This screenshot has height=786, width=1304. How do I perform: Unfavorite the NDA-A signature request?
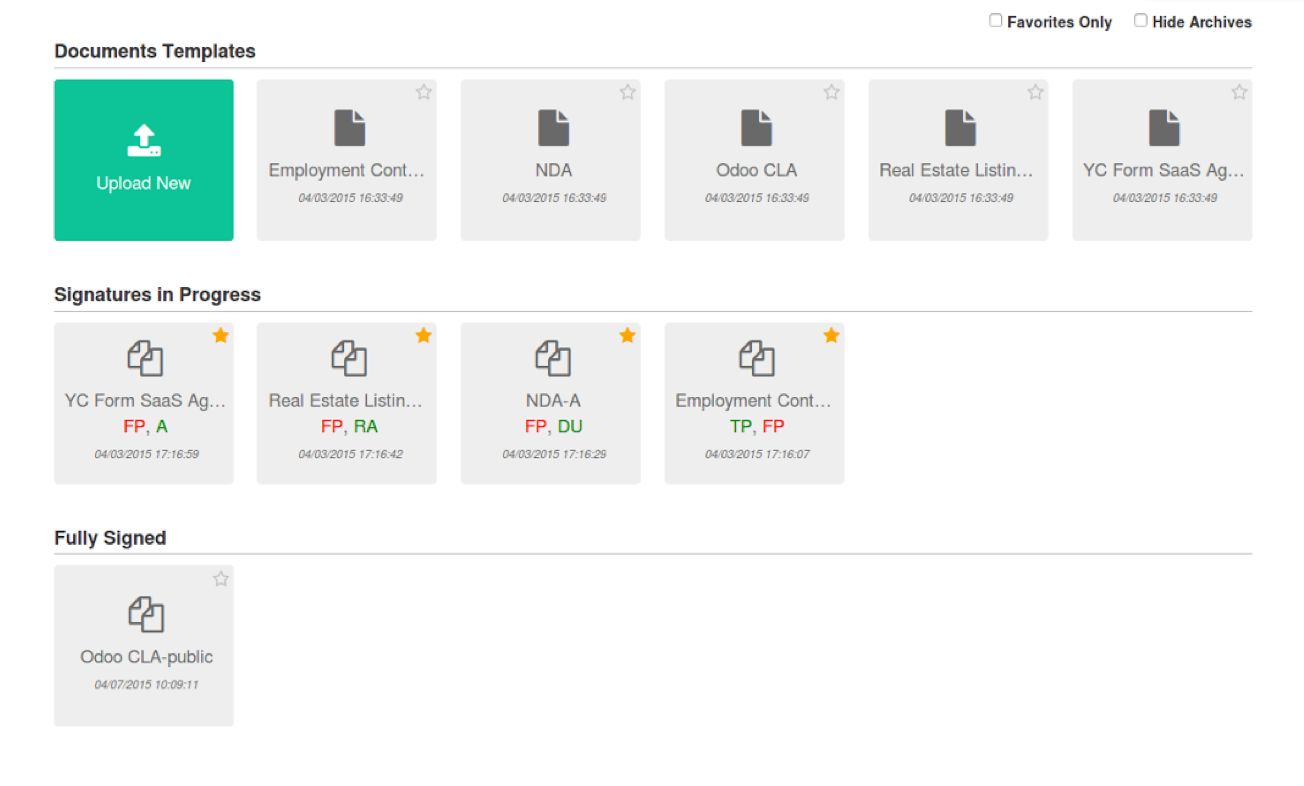pos(628,335)
